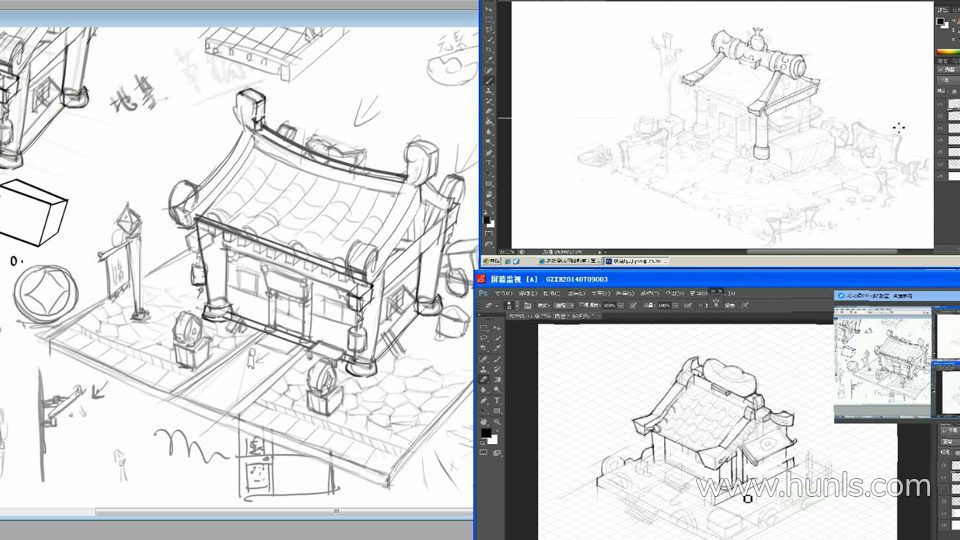This screenshot has width=960, height=540.
Task: Toggle Quick Mask mode in lower Photoshop toolbox
Action: coord(485,451)
